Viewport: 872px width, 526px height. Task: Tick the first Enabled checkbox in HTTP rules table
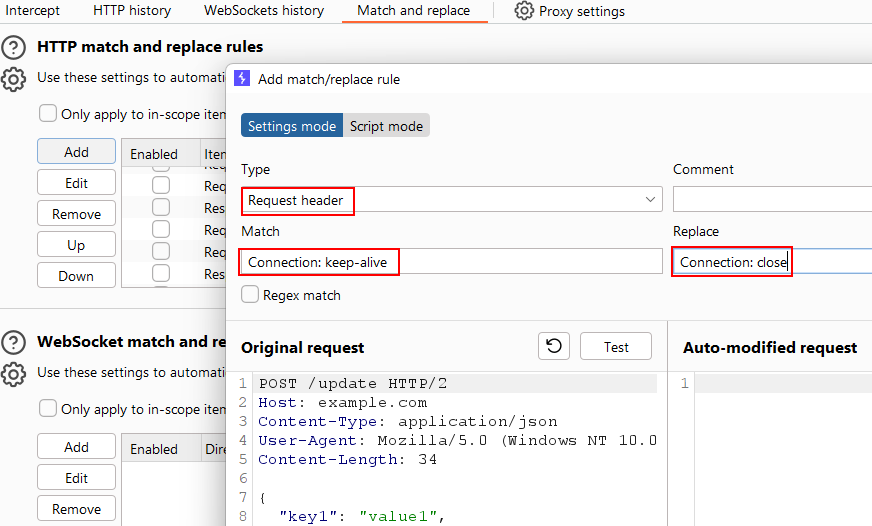pyautogui.click(x=161, y=185)
